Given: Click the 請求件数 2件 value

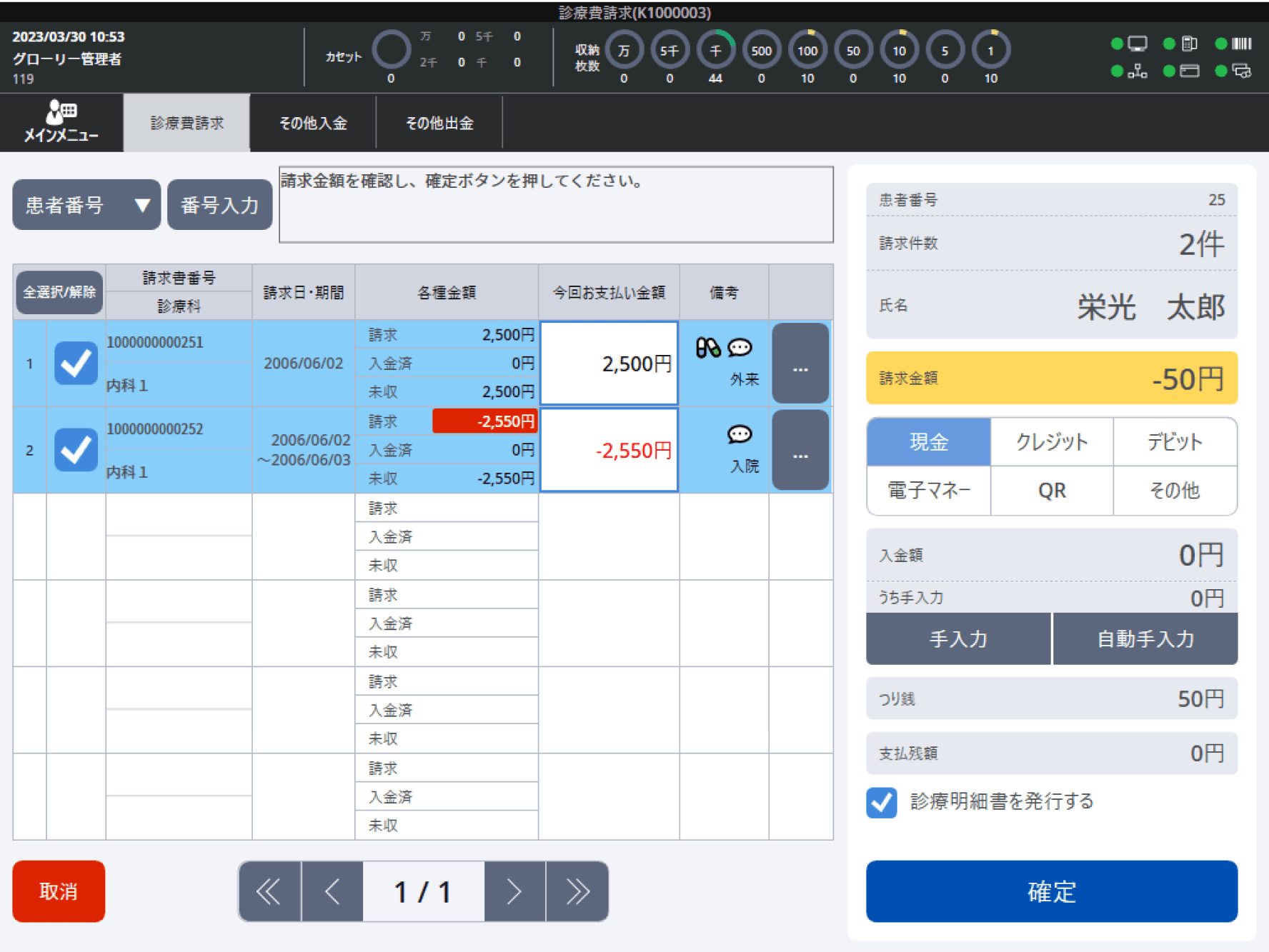Looking at the screenshot, I should tap(1201, 244).
